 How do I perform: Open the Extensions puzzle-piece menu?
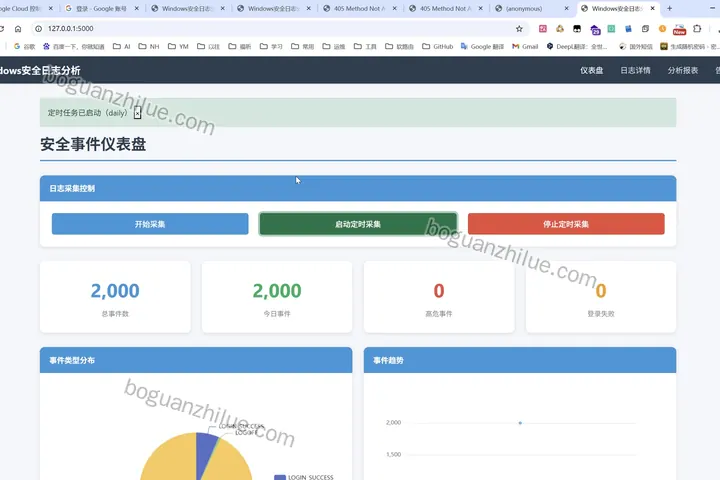pos(697,28)
